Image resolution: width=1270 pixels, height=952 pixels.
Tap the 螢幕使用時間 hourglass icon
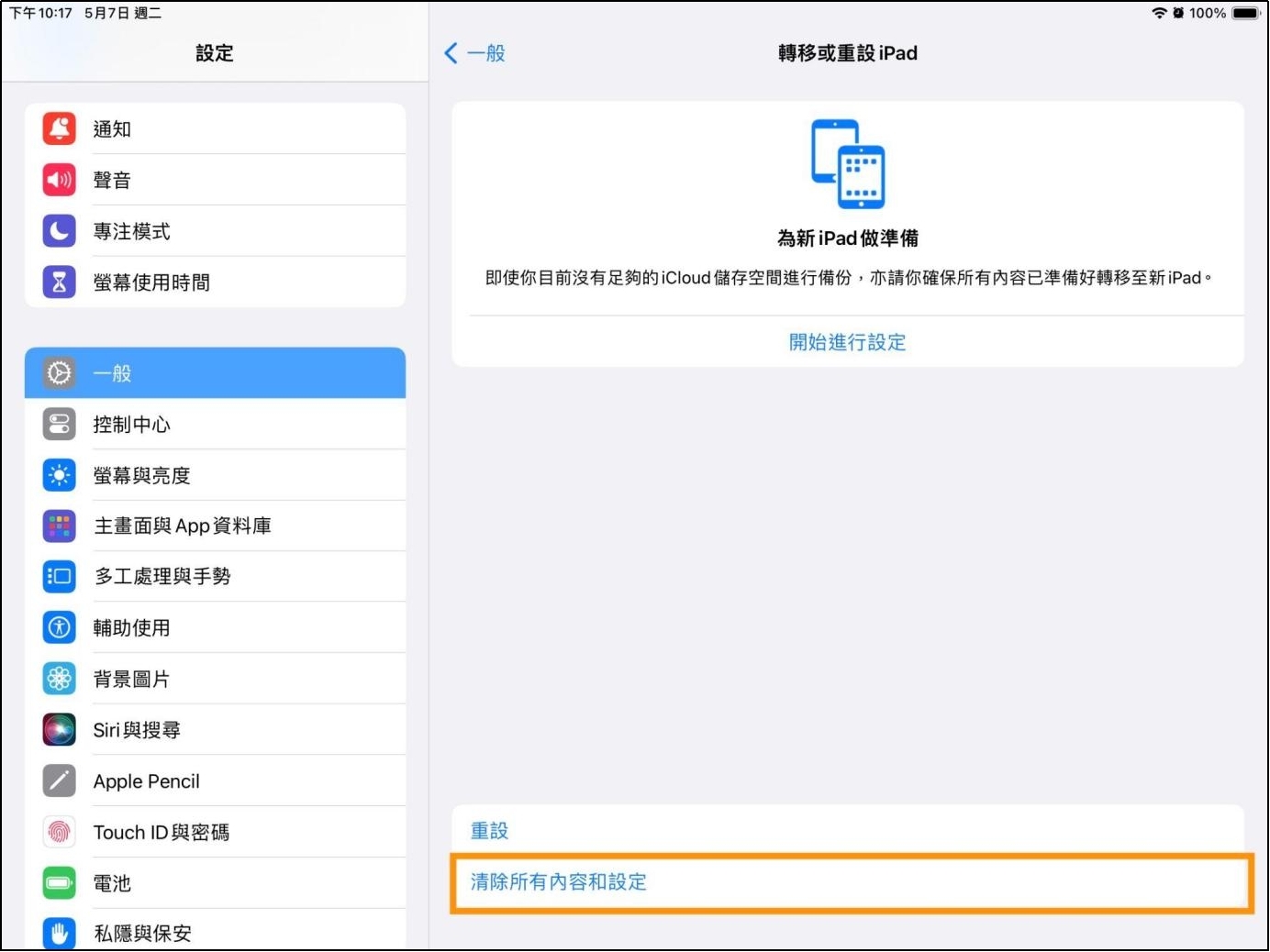pos(60,282)
